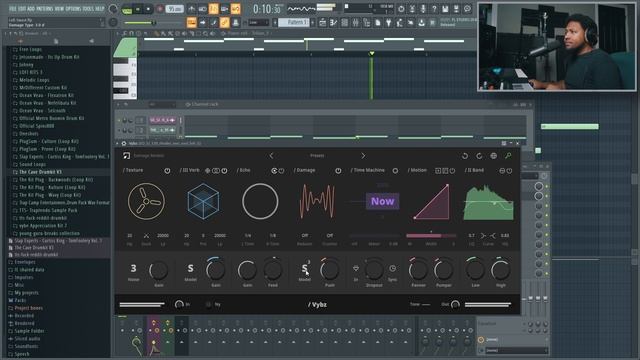Click the Time Machine In icon

(x=356, y=269)
